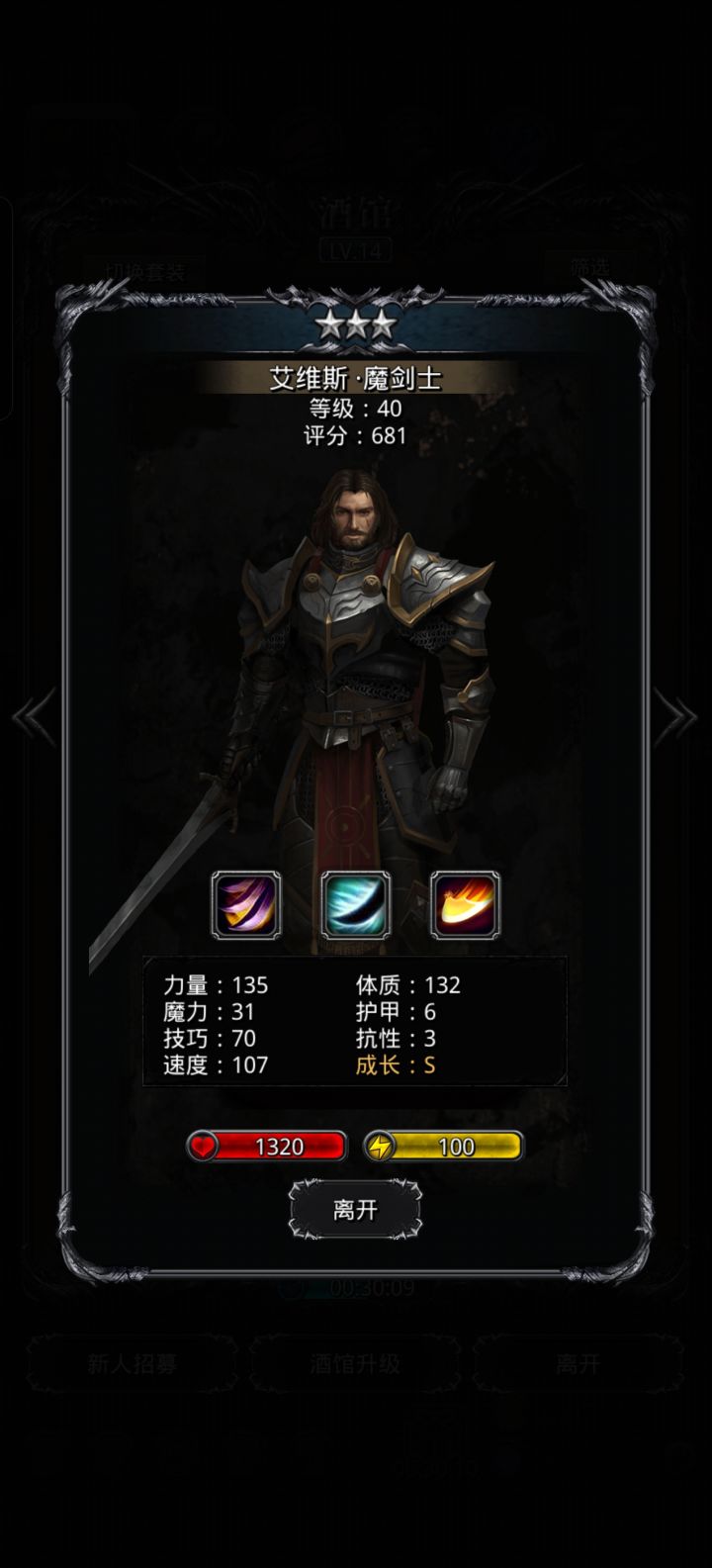Click the 离开 button in hero panel
The width and height of the screenshot is (712, 1568).
(x=355, y=1210)
